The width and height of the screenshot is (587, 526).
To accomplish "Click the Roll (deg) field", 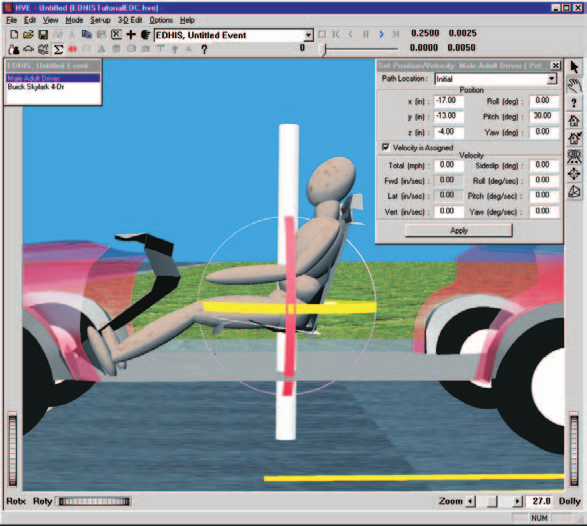I will coord(544,101).
